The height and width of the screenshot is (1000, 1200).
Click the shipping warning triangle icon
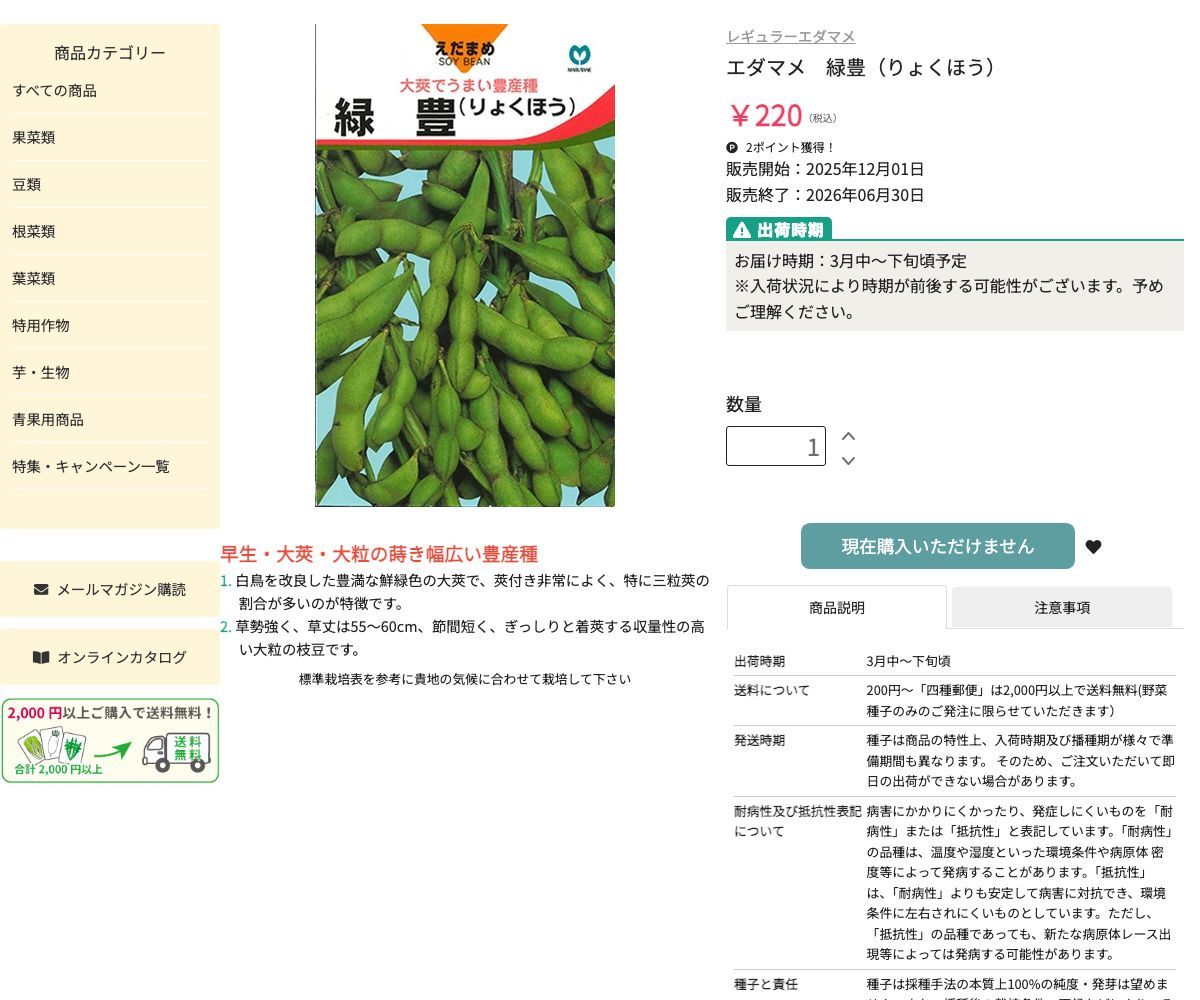(x=741, y=230)
